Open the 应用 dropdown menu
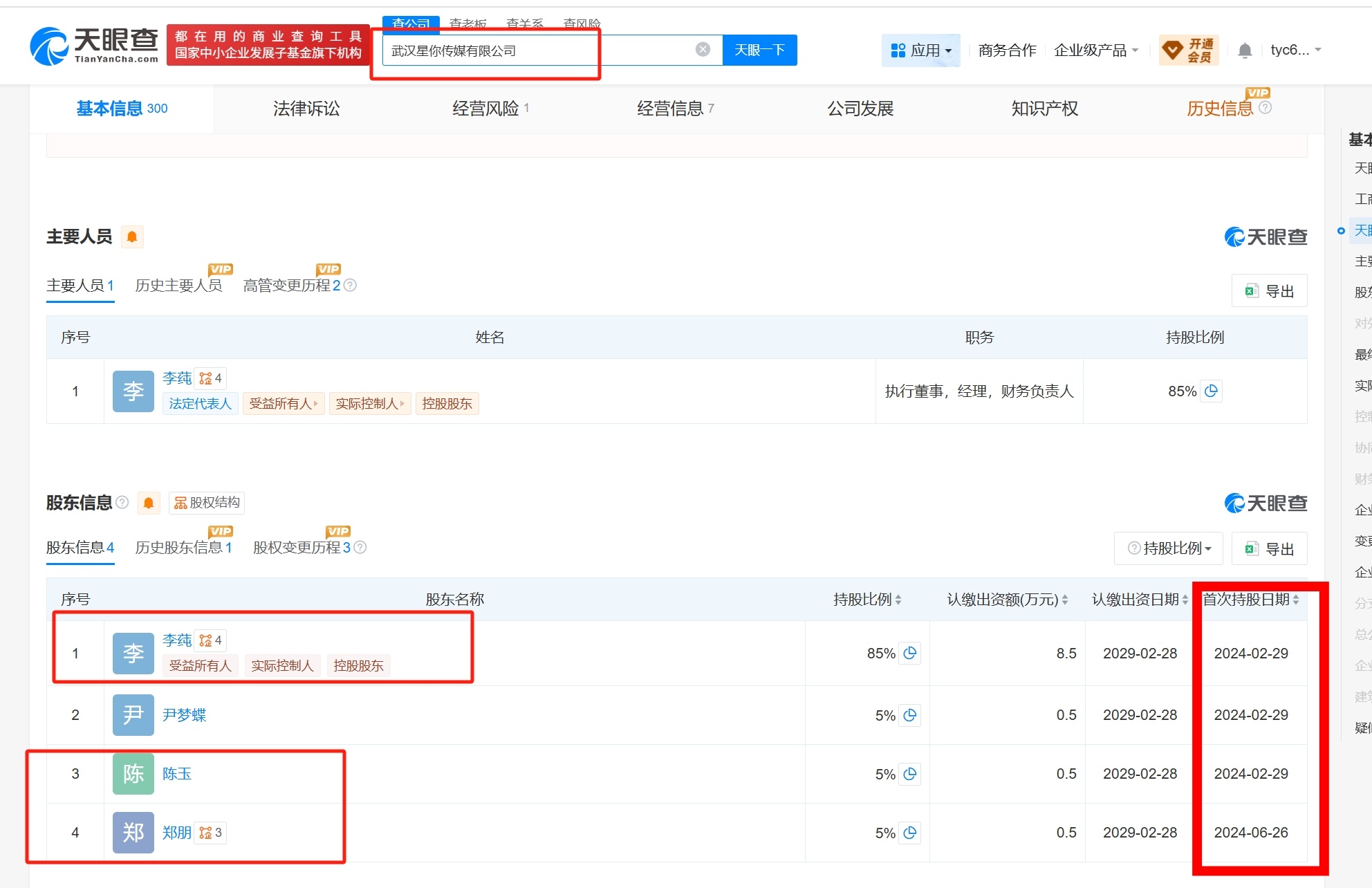Screen dimensions: 1372x888 (x=920, y=50)
